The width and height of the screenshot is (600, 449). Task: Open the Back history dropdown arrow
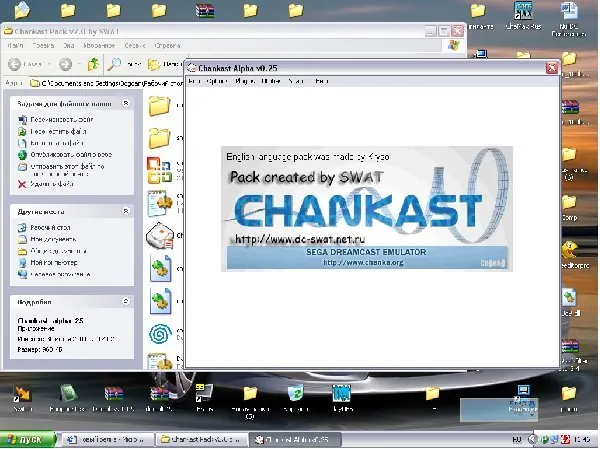[49, 64]
